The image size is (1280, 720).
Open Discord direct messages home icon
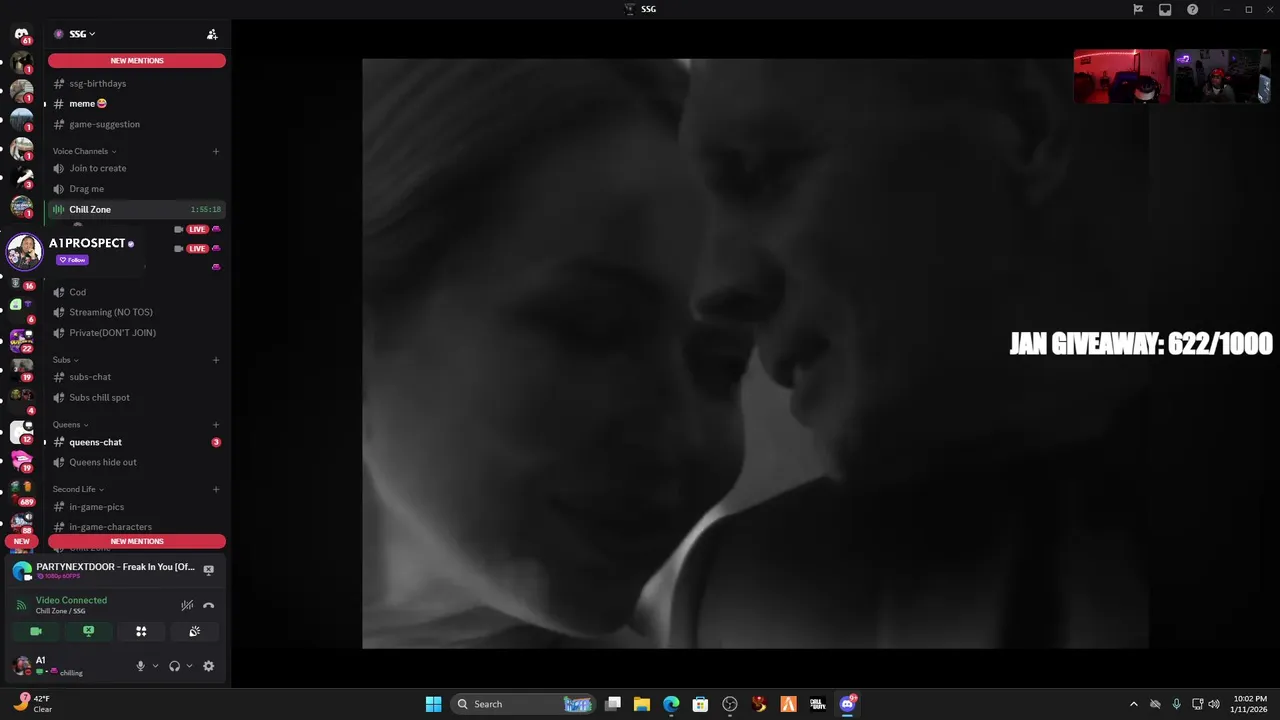[21, 34]
